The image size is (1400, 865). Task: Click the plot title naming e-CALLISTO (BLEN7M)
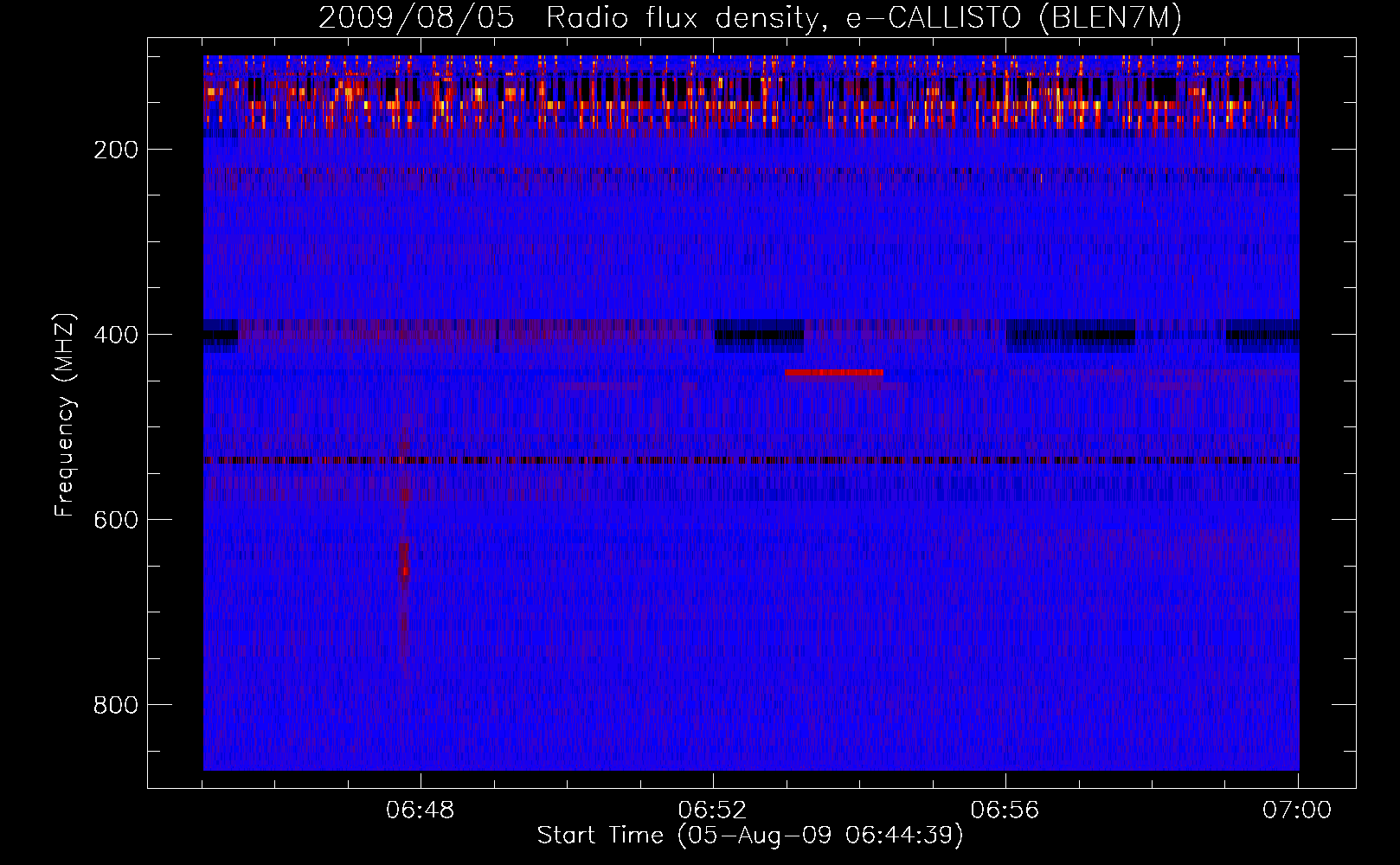(750, 17)
